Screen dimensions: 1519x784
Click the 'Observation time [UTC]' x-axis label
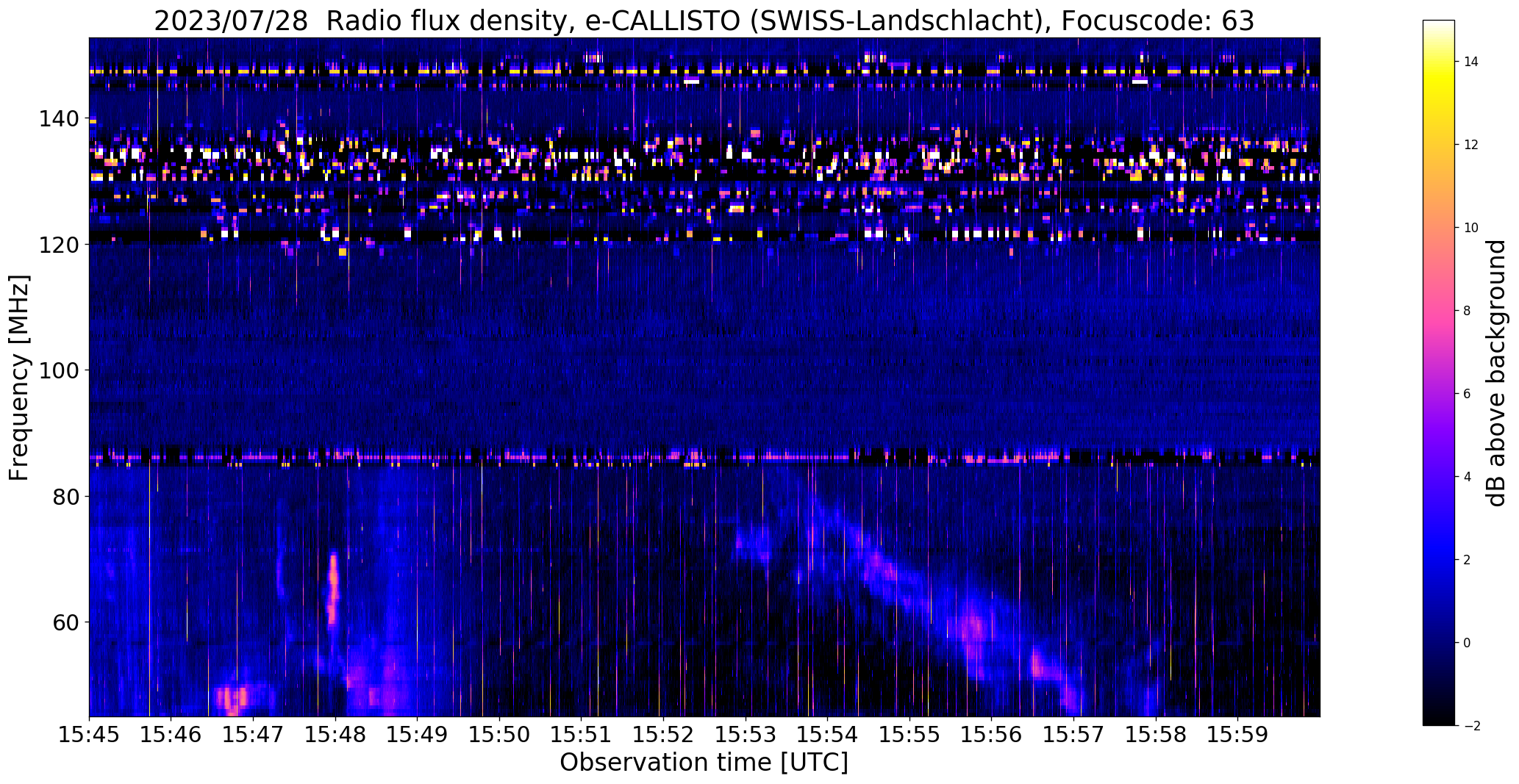tap(704, 763)
